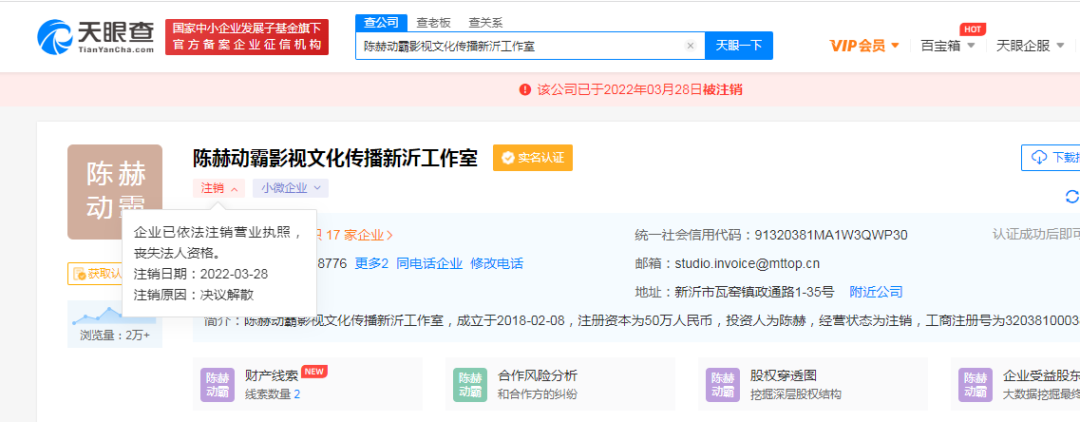Open the 百宝箱 menu
The height and width of the screenshot is (422, 1080).
[x=948, y=46]
